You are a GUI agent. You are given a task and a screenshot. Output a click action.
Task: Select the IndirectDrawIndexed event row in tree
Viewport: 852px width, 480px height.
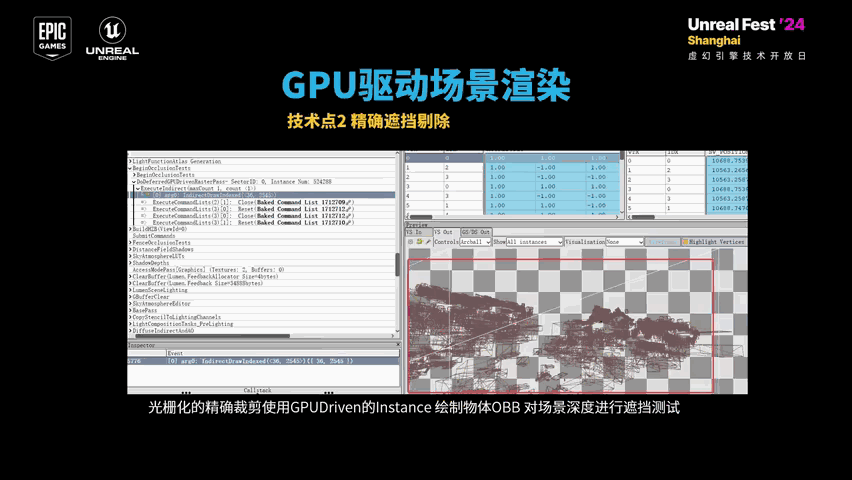click(262, 195)
